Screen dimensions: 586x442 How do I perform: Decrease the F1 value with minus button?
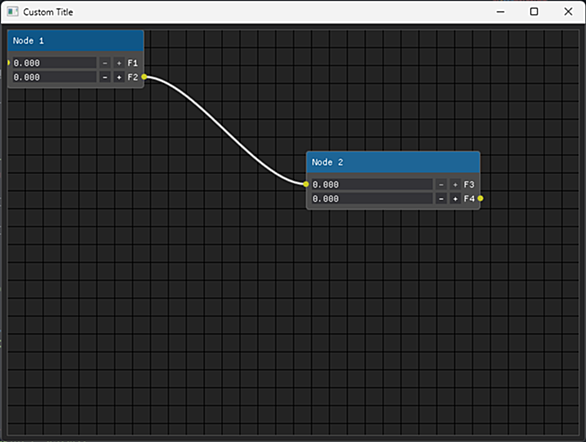105,63
